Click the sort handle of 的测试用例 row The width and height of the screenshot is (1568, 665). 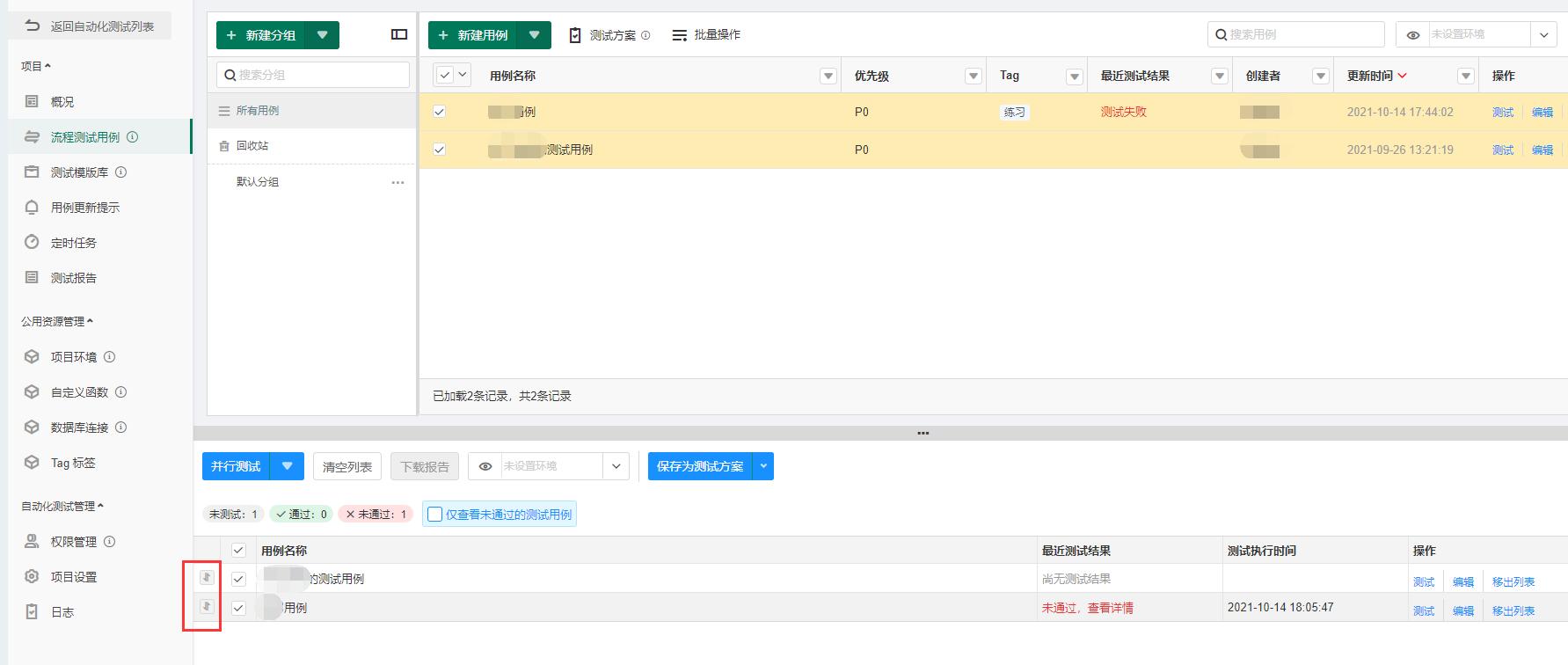tap(207, 578)
